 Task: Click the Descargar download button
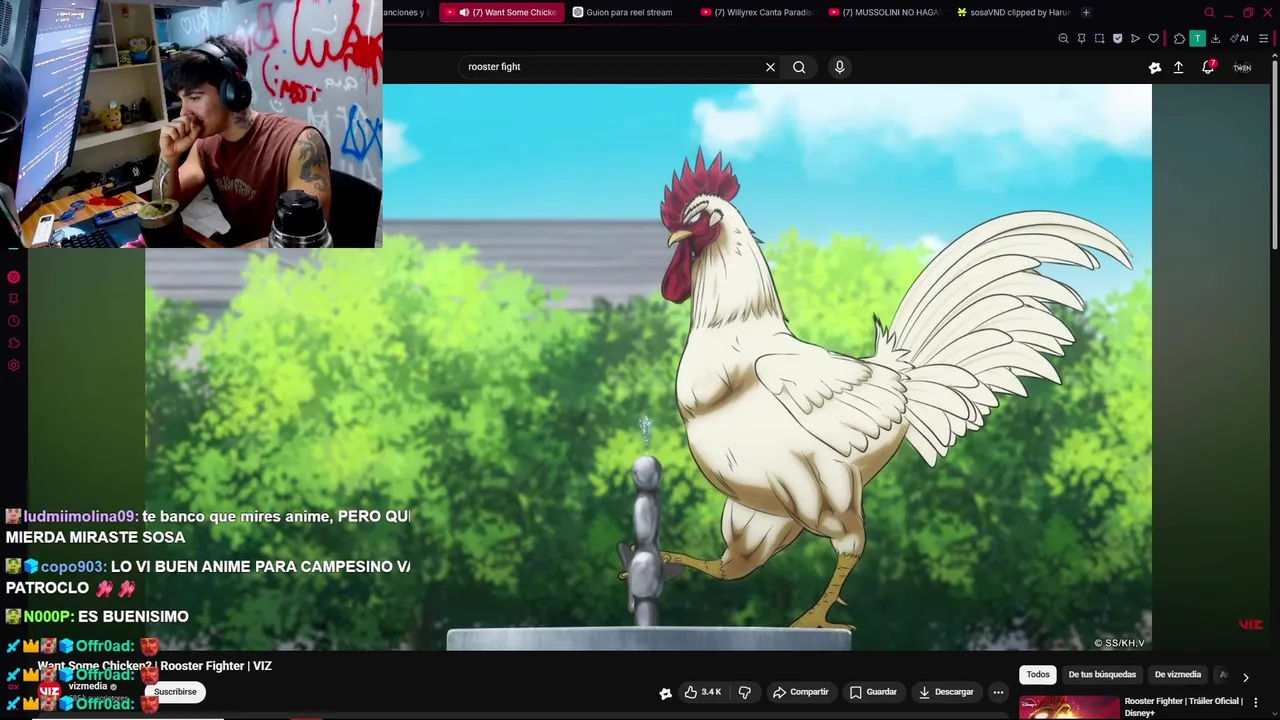point(946,692)
